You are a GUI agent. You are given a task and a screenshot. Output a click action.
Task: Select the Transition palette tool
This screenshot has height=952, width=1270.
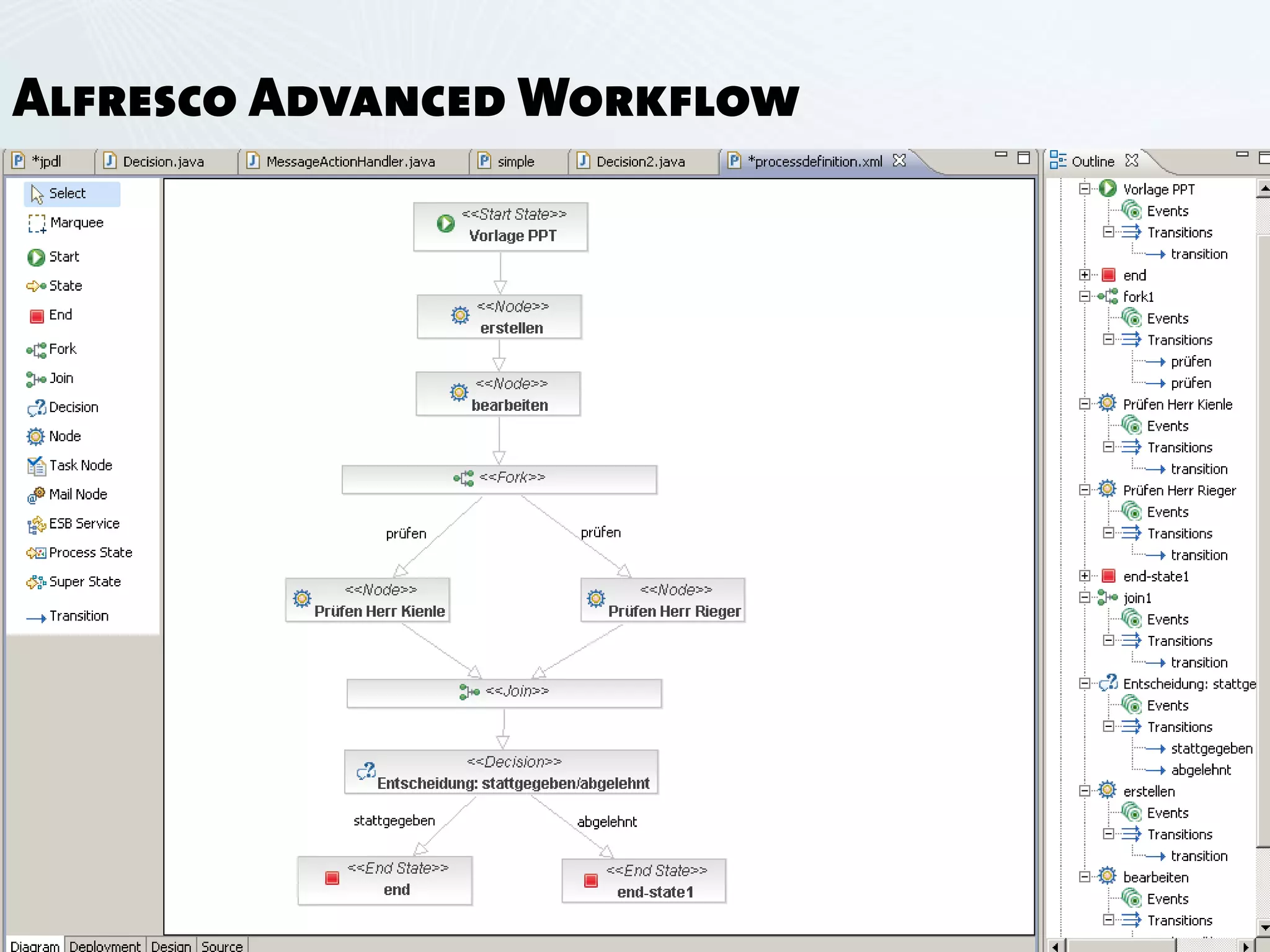[x=68, y=616]
